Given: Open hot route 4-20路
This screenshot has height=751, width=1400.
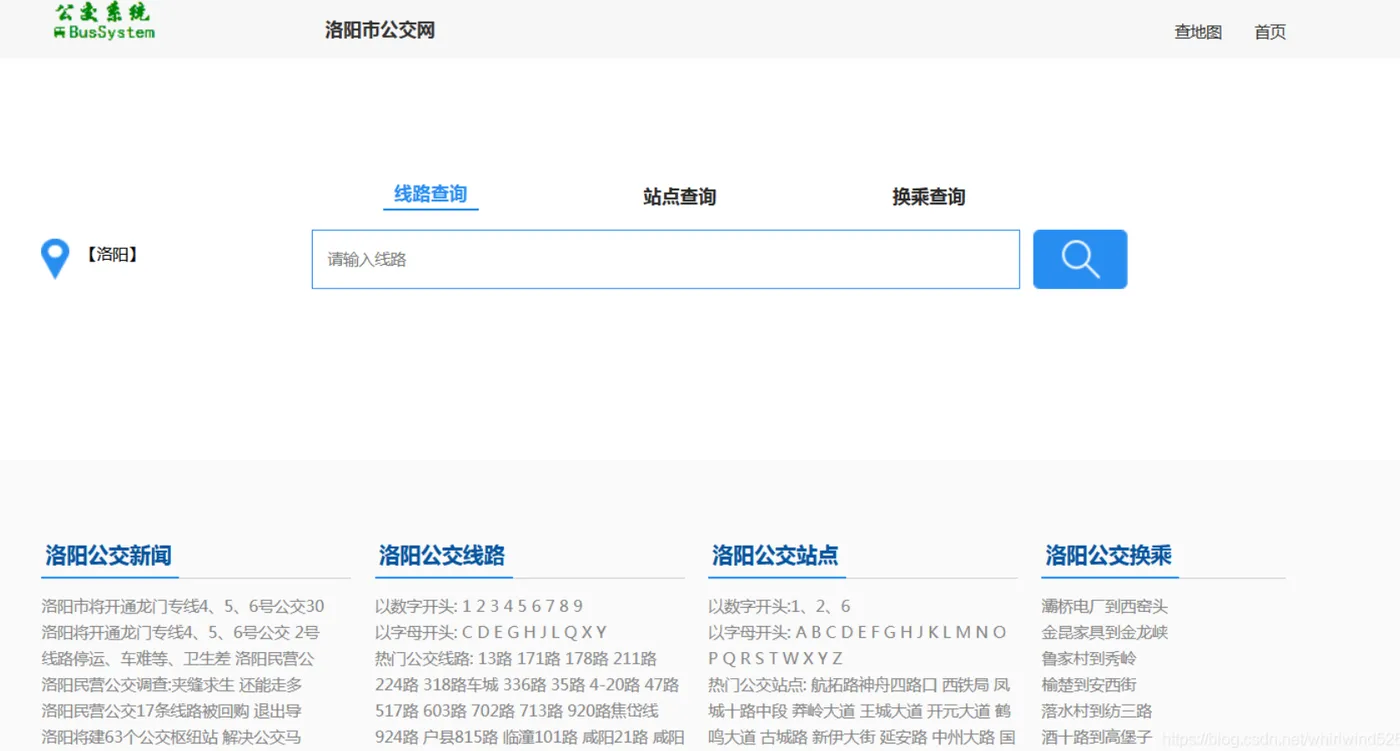Looking at the screenshot, I should point(615,685).
